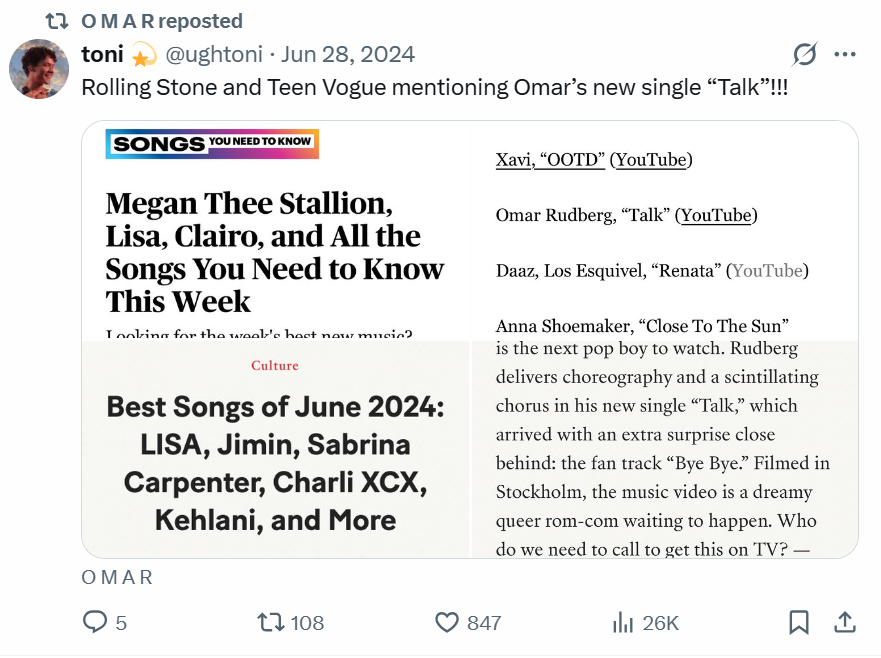
Task: Open post analytics bar chart icon
Action: 622,623
